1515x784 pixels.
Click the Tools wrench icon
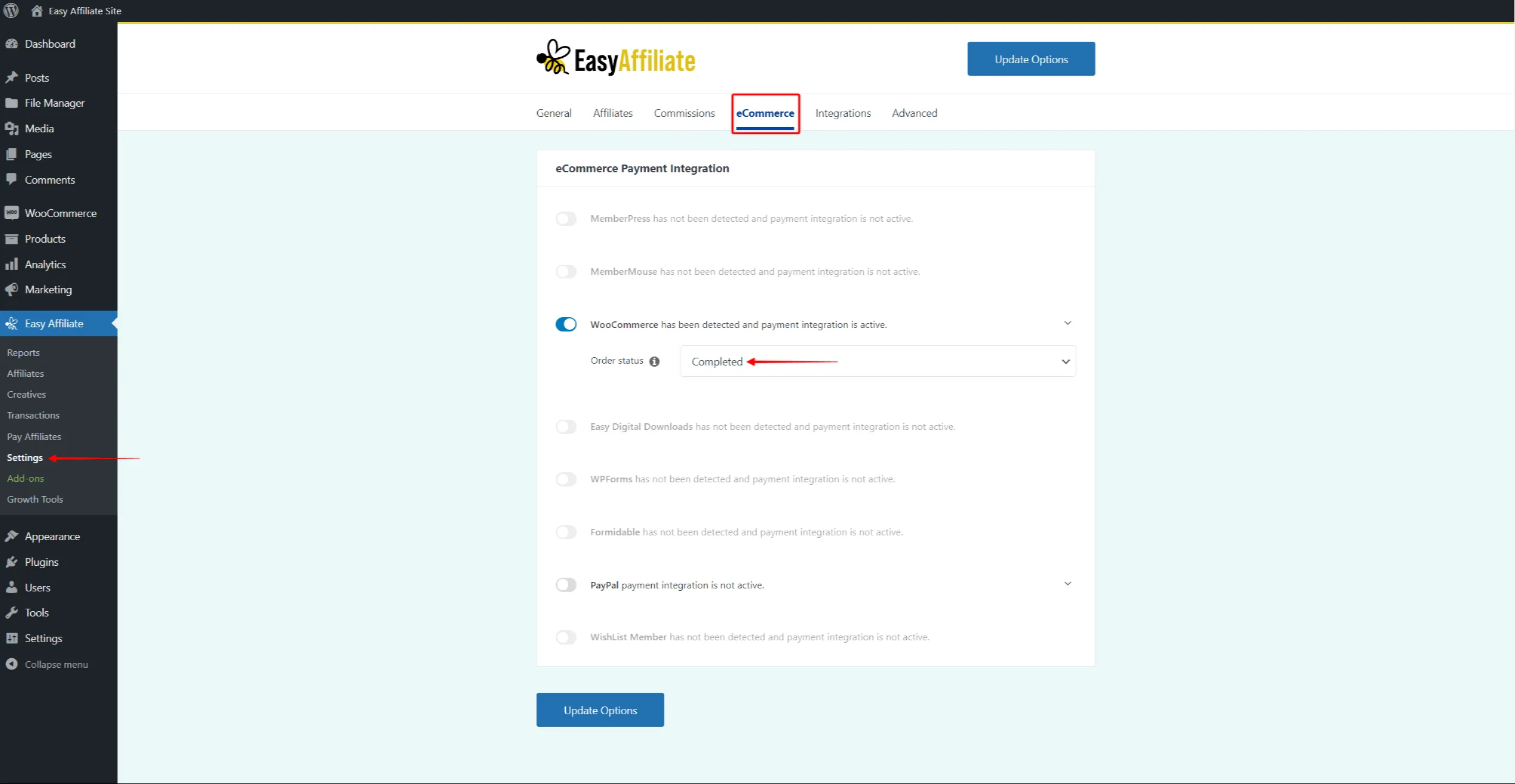(x=11, y=612)
